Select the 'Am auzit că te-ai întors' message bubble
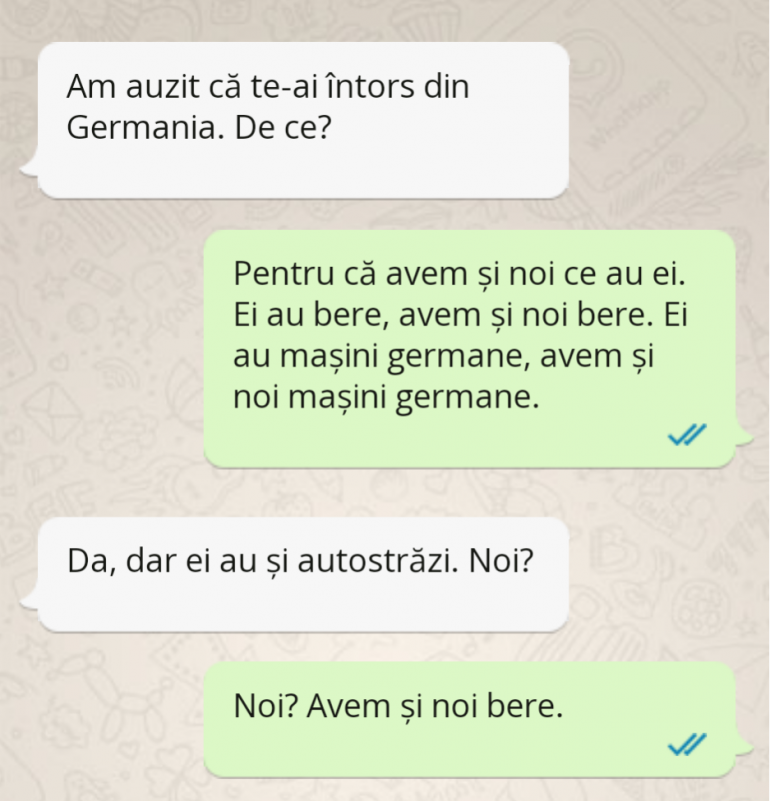770x801 pixels. pyautogui.click(x=303, y=120)
